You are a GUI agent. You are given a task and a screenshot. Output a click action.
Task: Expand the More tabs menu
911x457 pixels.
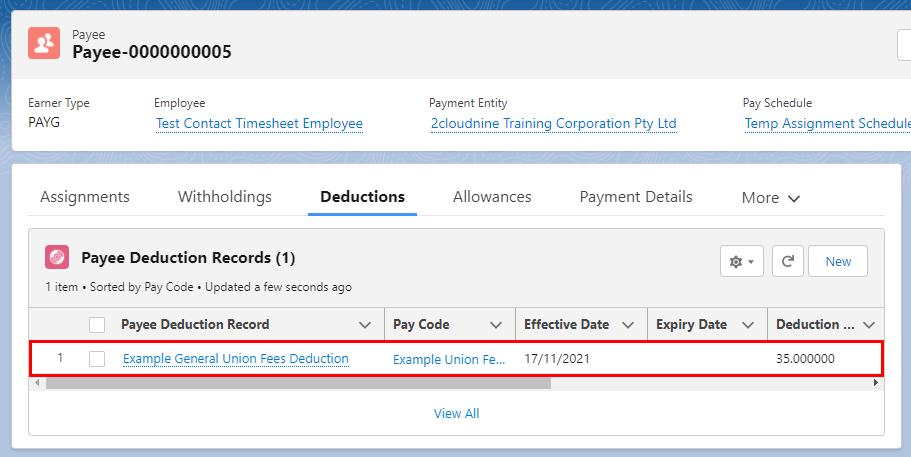click(771, 198)
